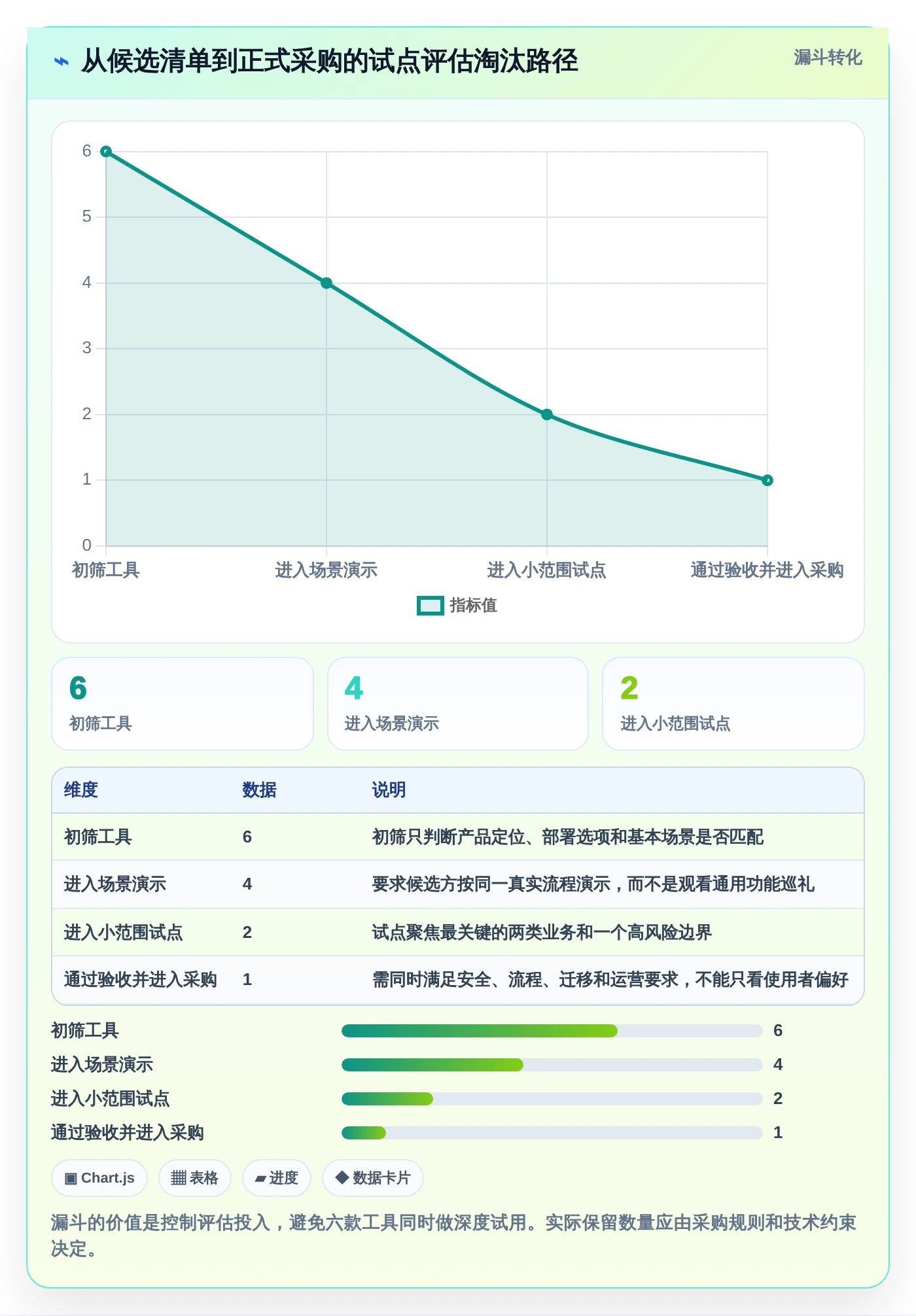The image size is (916, 1316).
Task: Click the 通过验收并进入采购 x-axis label
Action: [767, 570]
